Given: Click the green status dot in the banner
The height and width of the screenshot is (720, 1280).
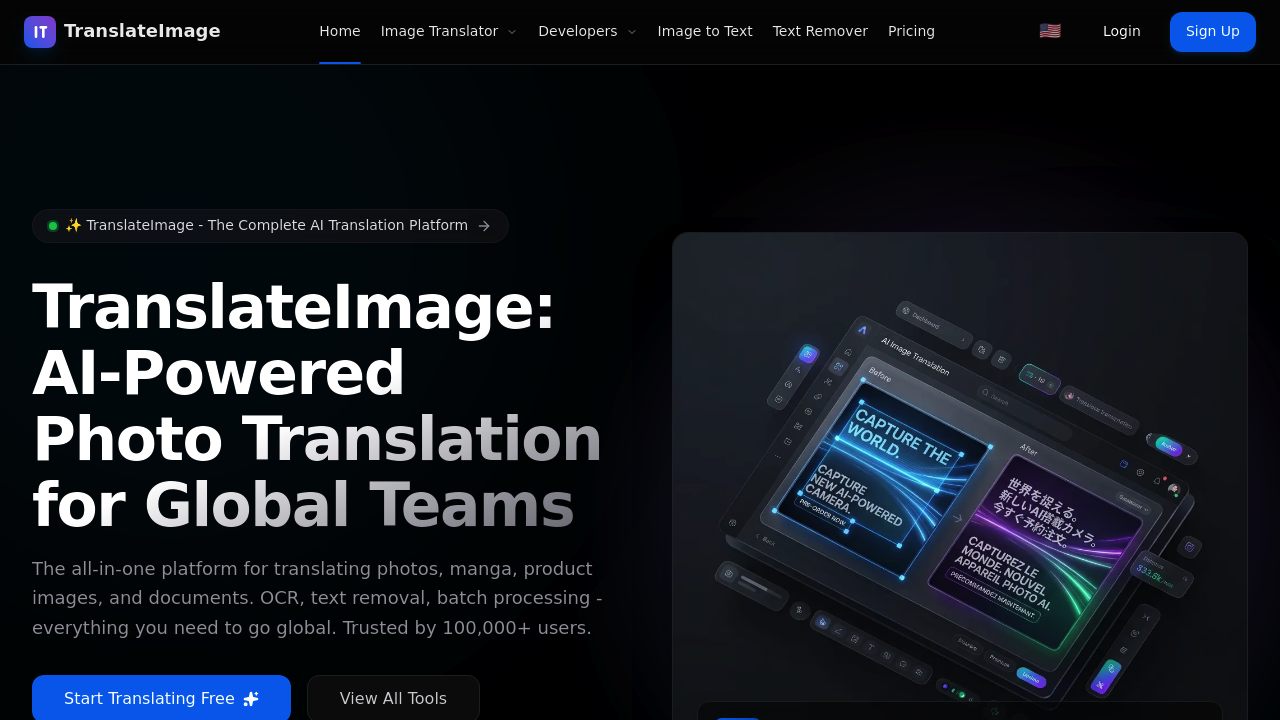Looking at the screenshot, I should pos(53,225).
